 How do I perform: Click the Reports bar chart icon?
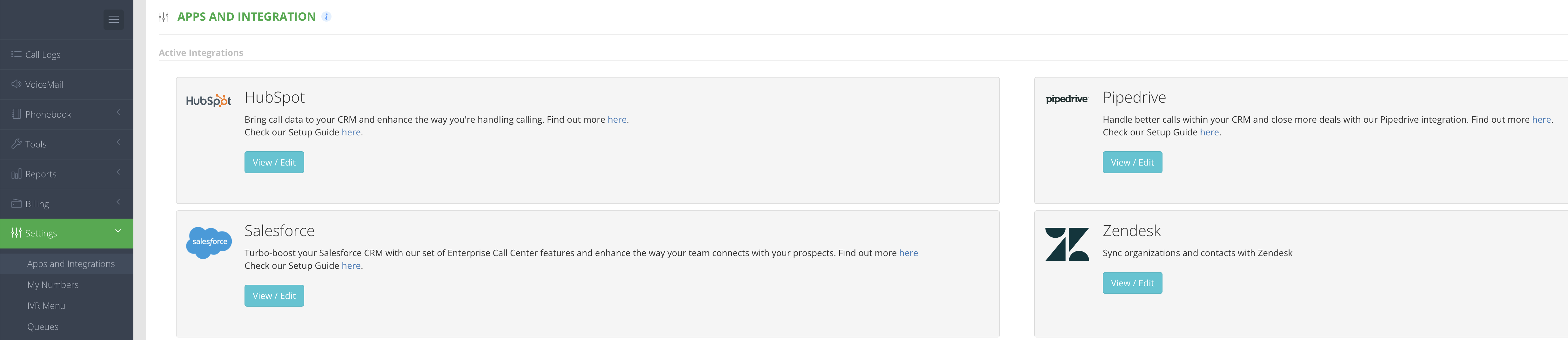click(x=17, y=174)
